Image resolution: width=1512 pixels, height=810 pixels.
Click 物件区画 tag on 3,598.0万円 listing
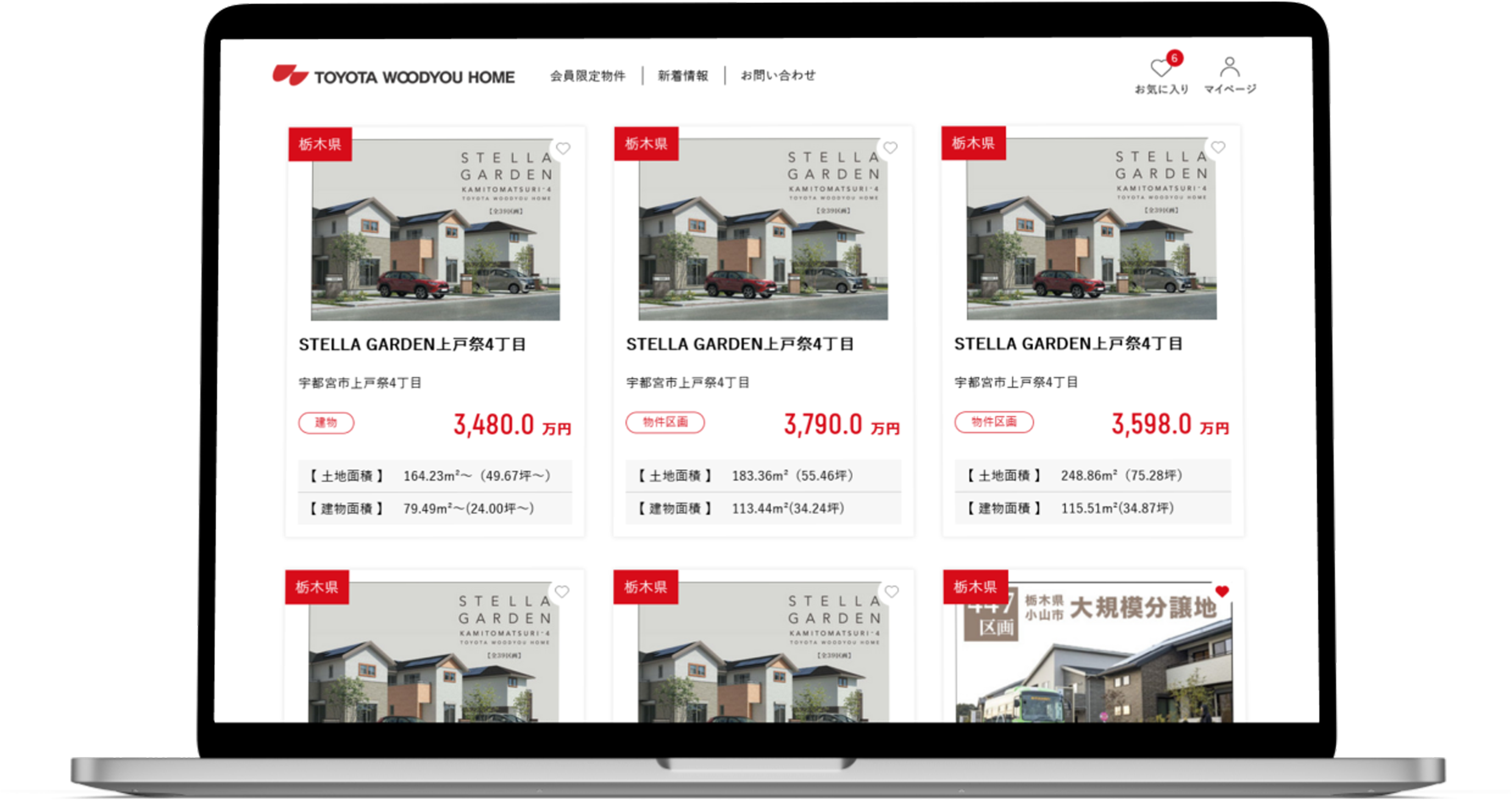pyautogui.click(x=993, y=421)
